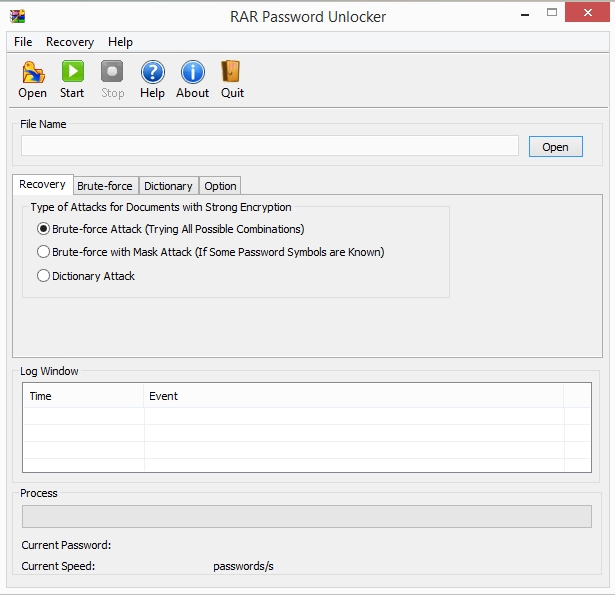The height and width of the screenshot is (595, 615).
Task: Switch to the Option tab
Action: [x=220, y=186]
